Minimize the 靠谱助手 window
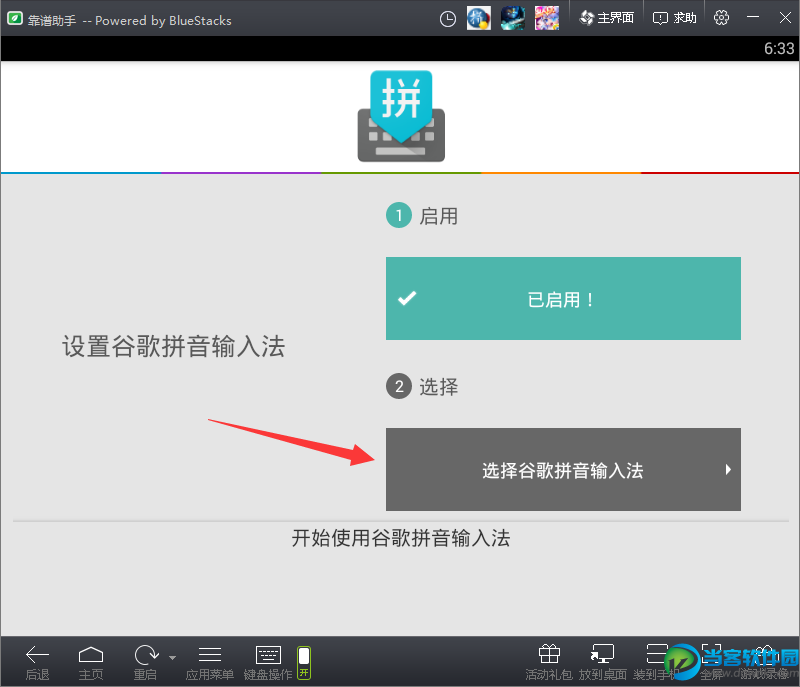The image size is (800, 687). [x=753, y=17]
